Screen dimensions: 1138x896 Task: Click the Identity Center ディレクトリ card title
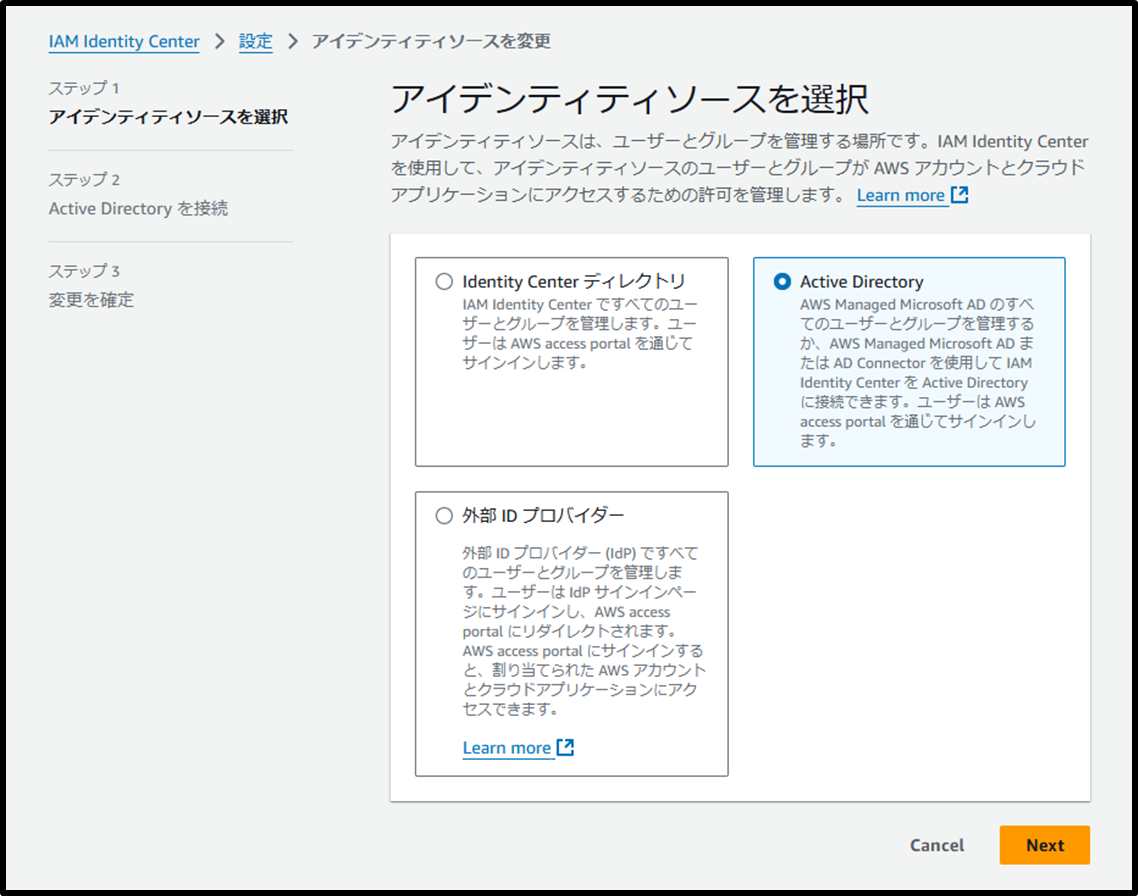(573, 281)
